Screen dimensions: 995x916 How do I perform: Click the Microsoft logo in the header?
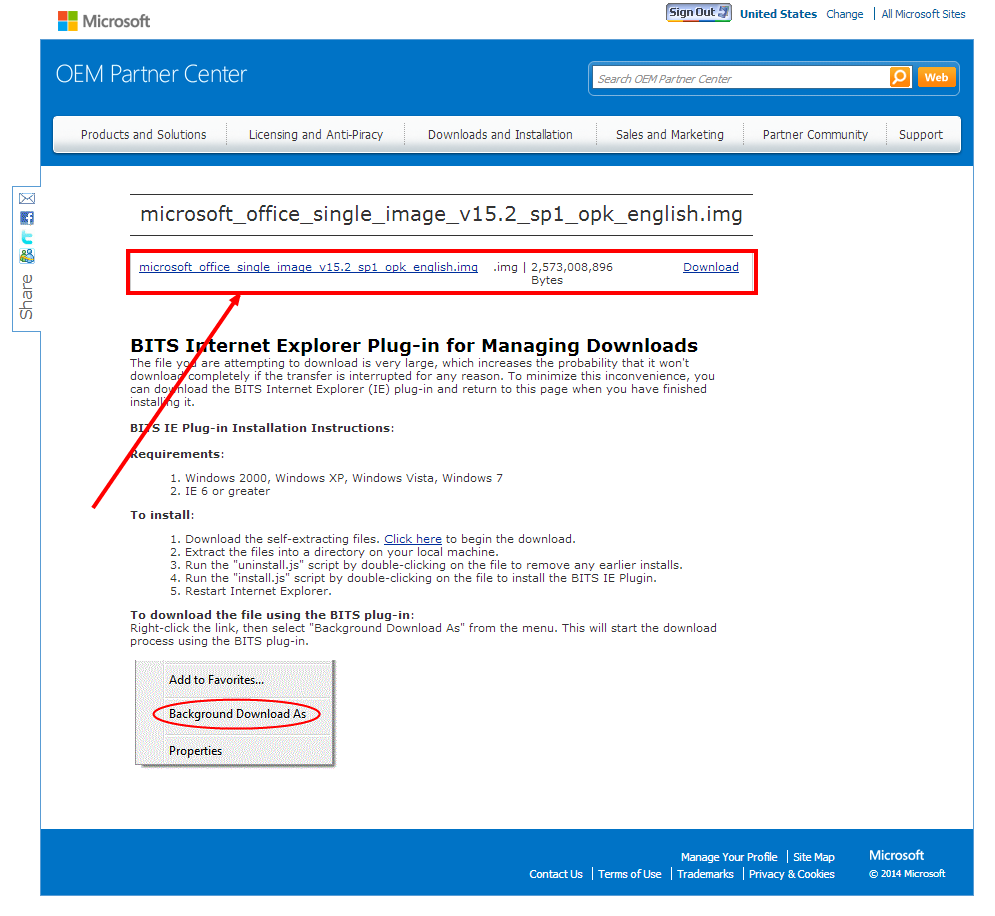click(x=104, y=21)
